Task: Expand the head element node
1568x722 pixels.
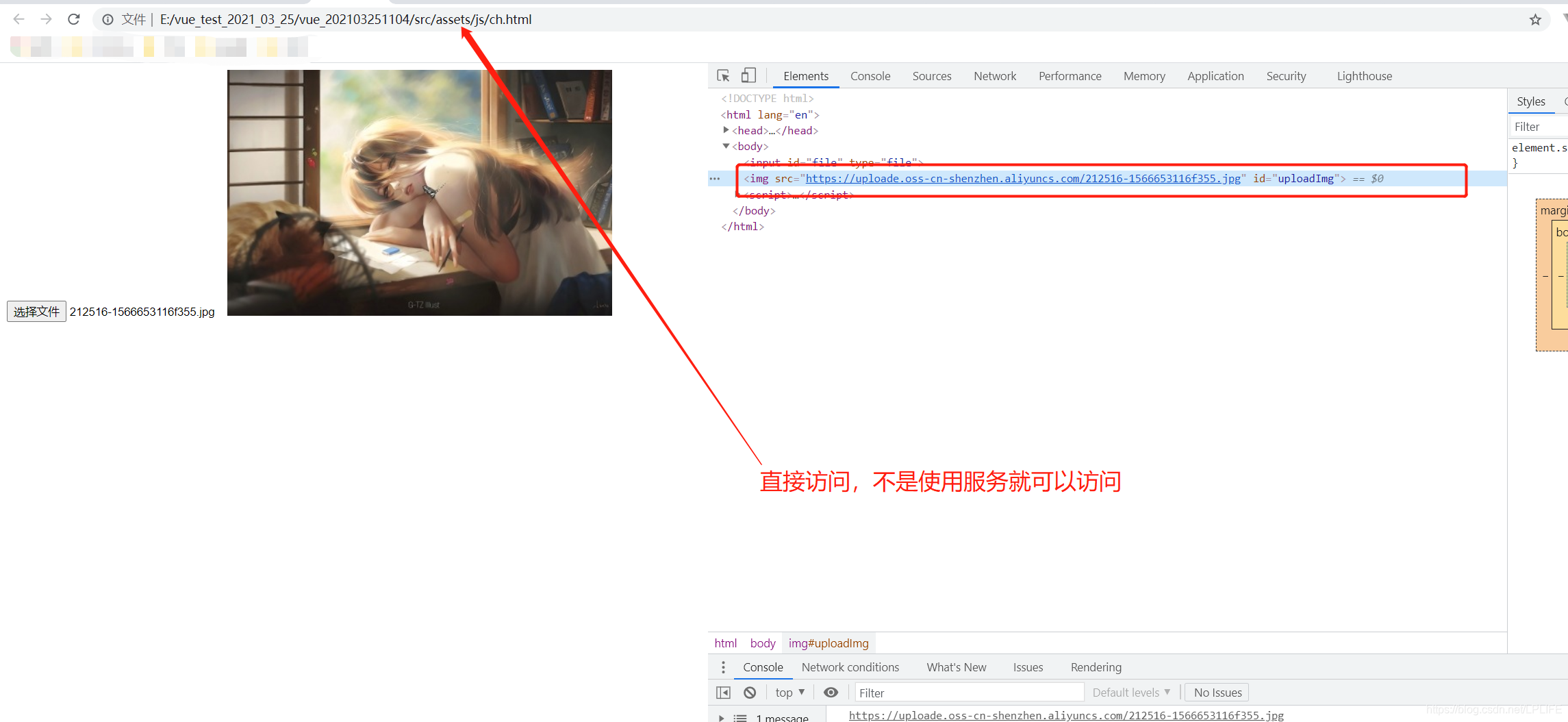Action: point(726,130)
